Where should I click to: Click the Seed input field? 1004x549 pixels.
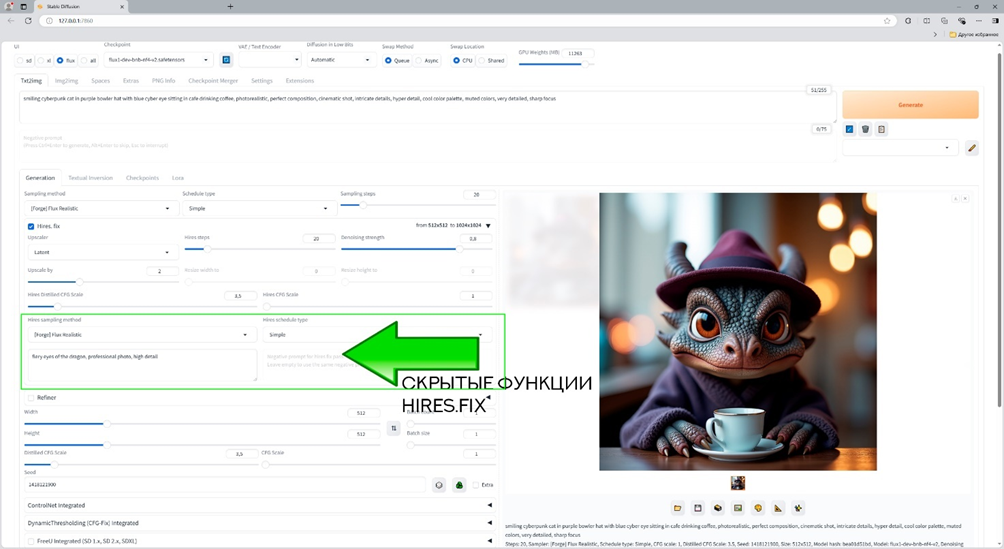click(x=225, y=485)
